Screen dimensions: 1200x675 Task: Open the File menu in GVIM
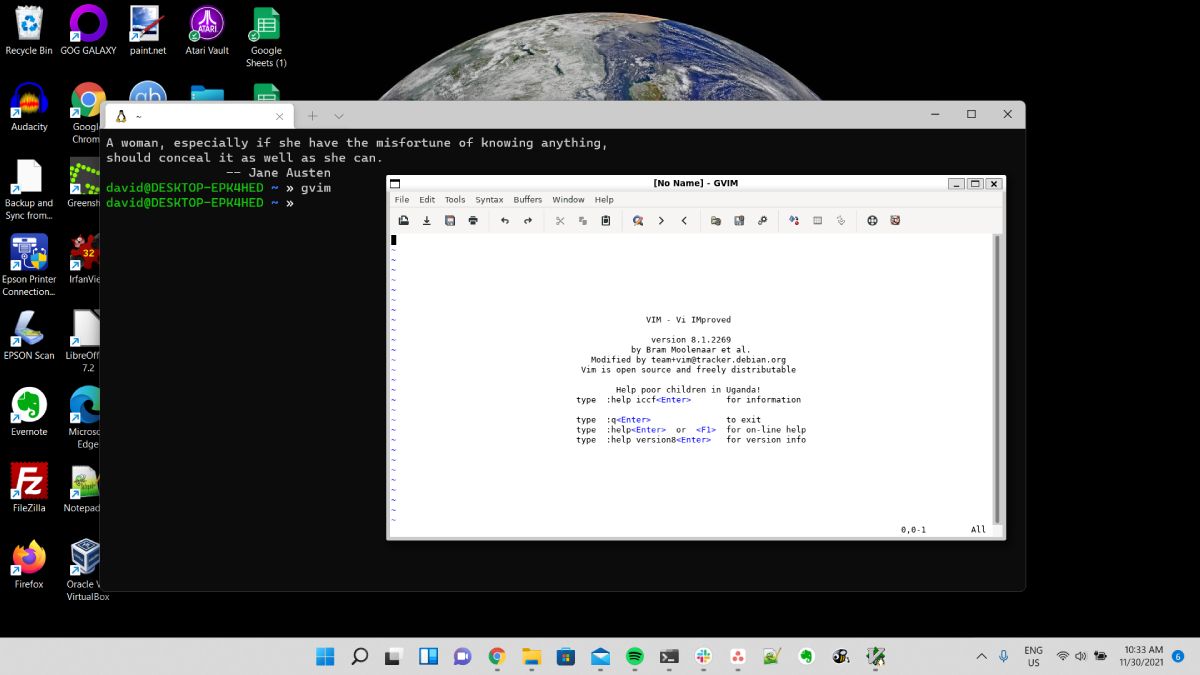coord(402,200)
